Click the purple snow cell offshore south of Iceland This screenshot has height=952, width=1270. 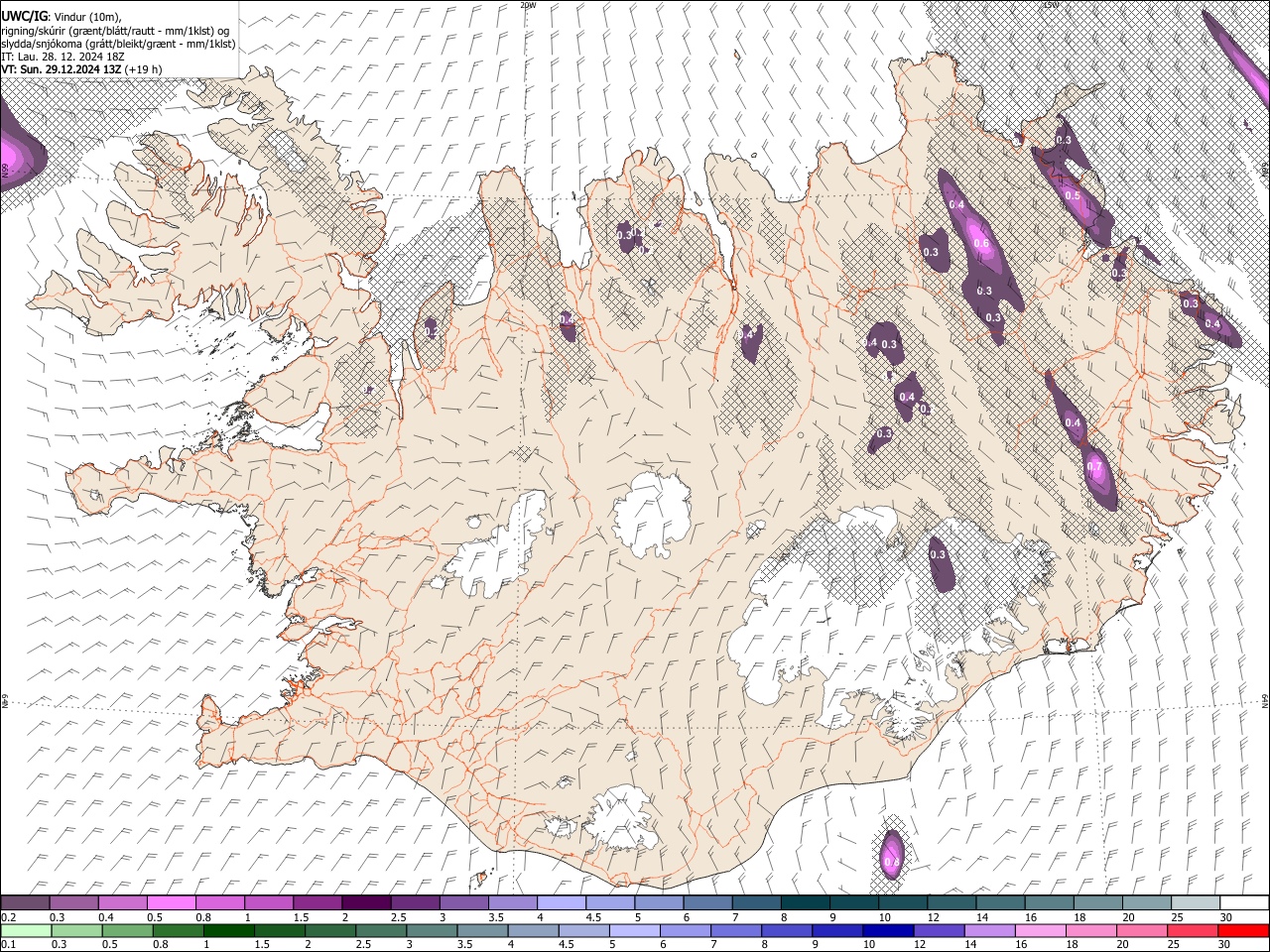tap(892, 854)
